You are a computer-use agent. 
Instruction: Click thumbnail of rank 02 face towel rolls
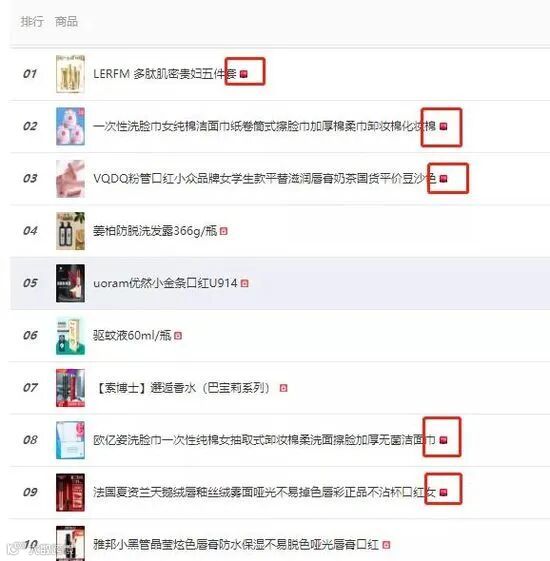tap(70, 126)
